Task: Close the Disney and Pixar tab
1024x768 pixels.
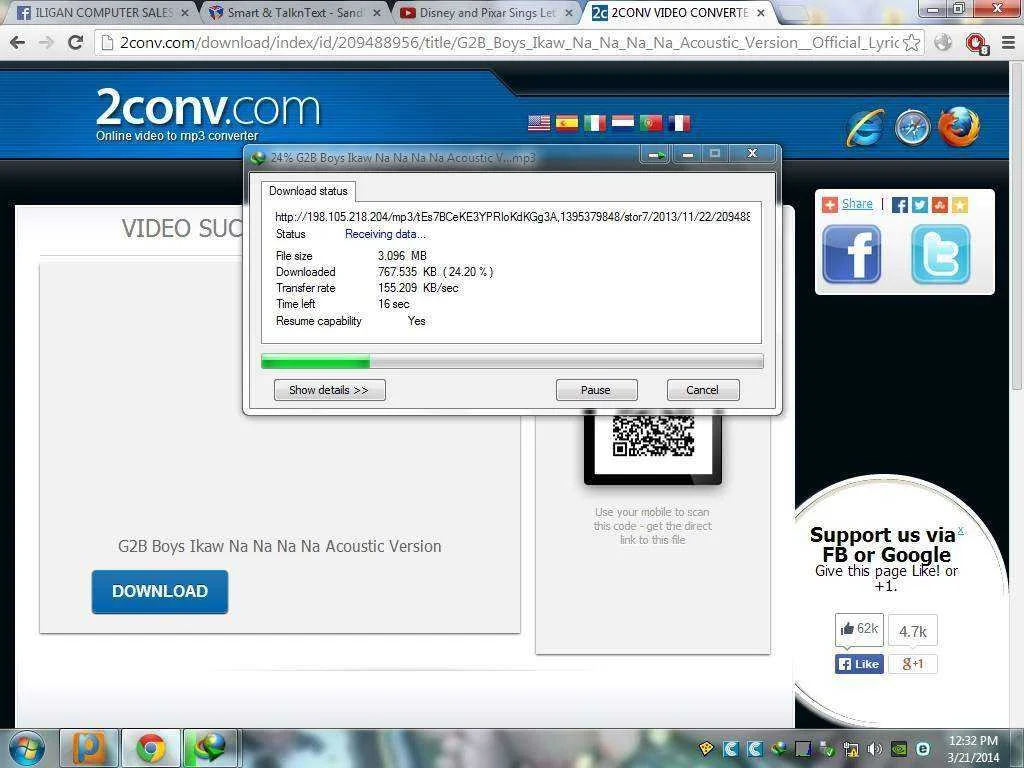Action: click(569, 12)
